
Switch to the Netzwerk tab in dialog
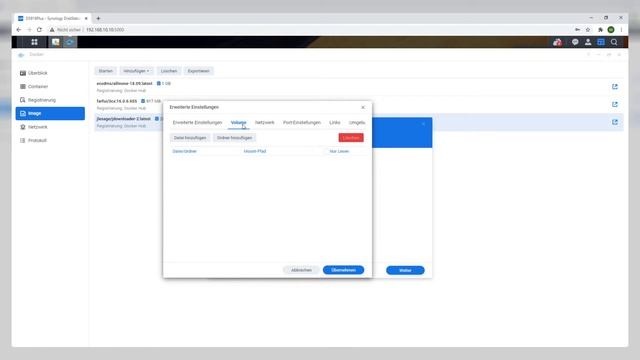point(264,122)
